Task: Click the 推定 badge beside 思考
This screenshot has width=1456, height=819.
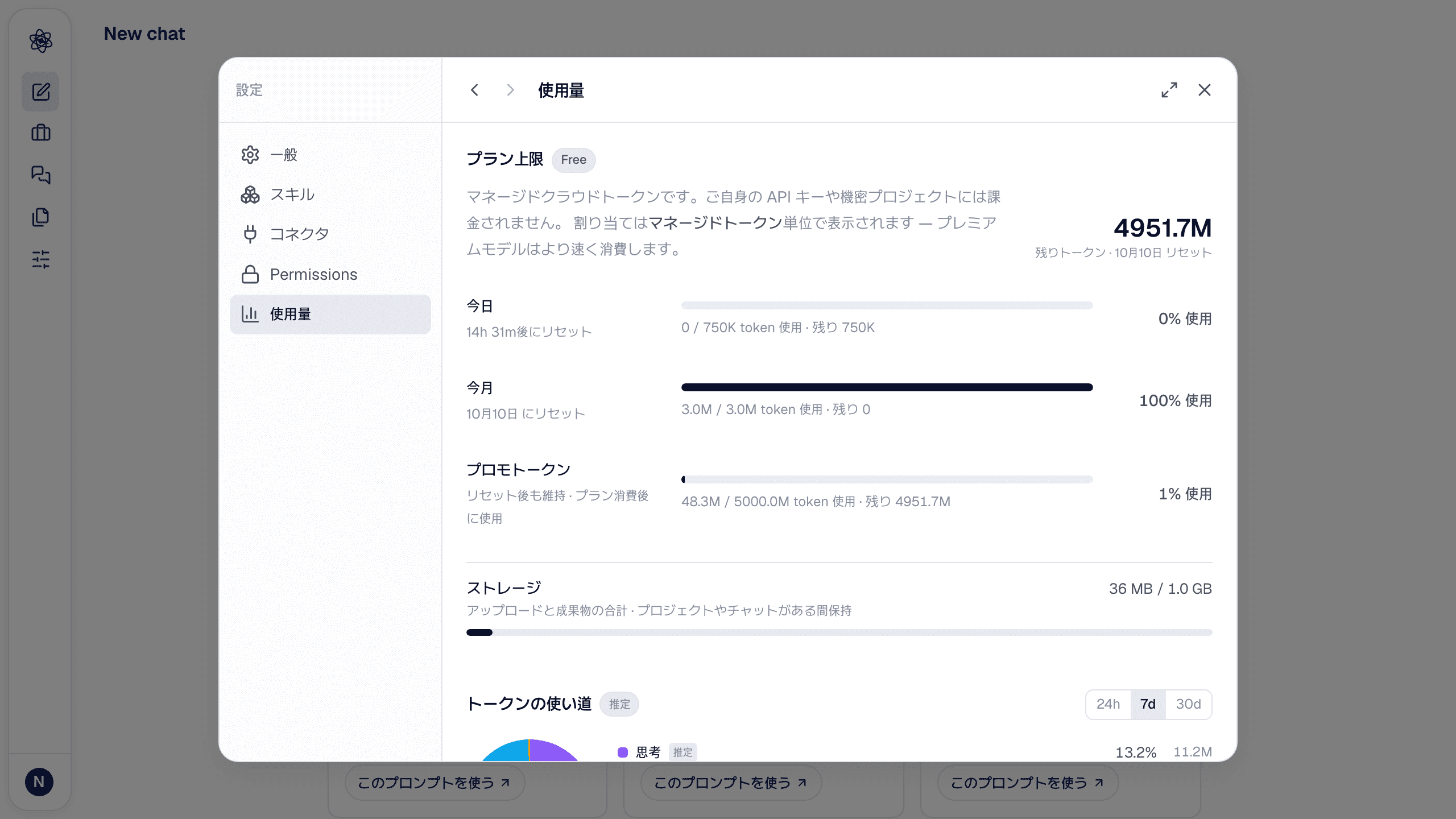Action: pyautogui.click(x=683, y=752)
